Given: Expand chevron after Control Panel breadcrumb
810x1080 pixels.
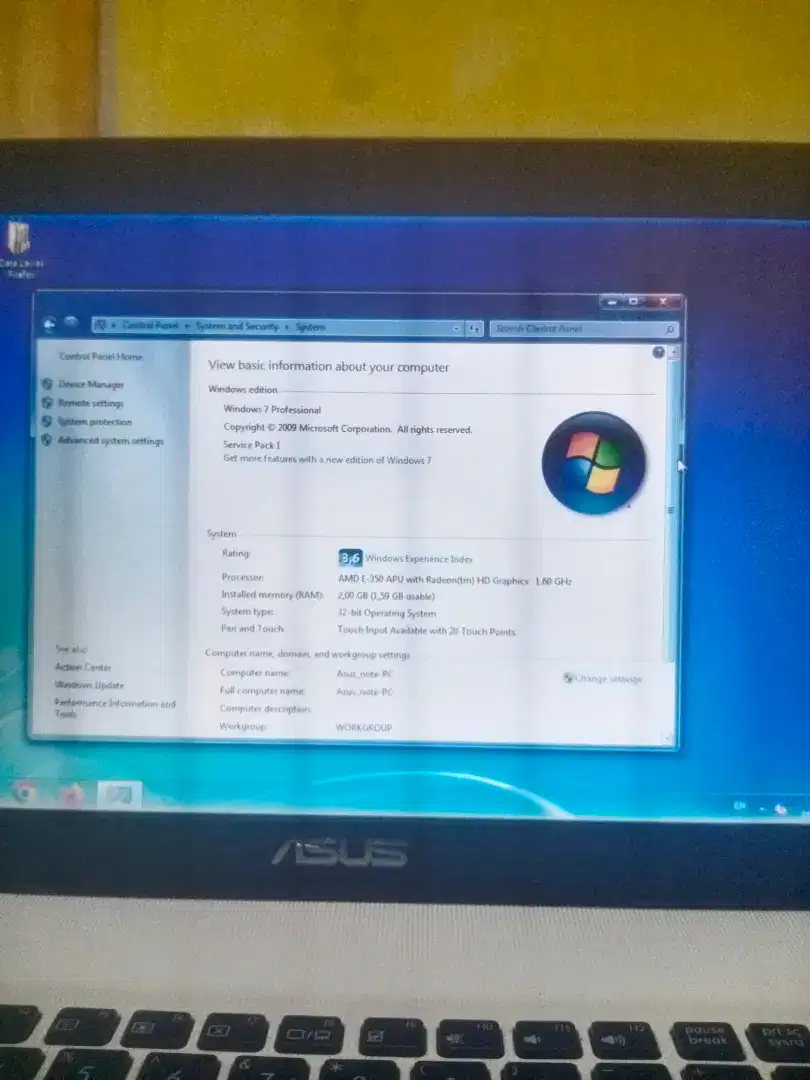Looking at the screenshot, I should pos(187,326).
